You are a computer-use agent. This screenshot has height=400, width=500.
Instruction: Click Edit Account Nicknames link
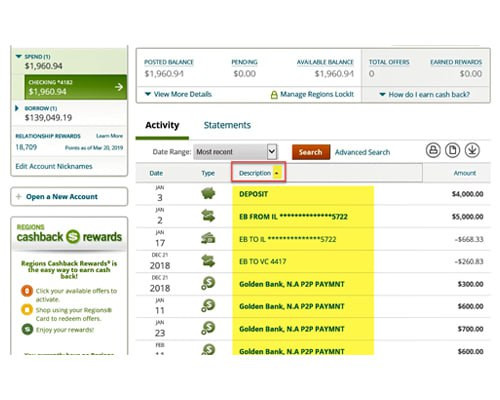[54, 166]
